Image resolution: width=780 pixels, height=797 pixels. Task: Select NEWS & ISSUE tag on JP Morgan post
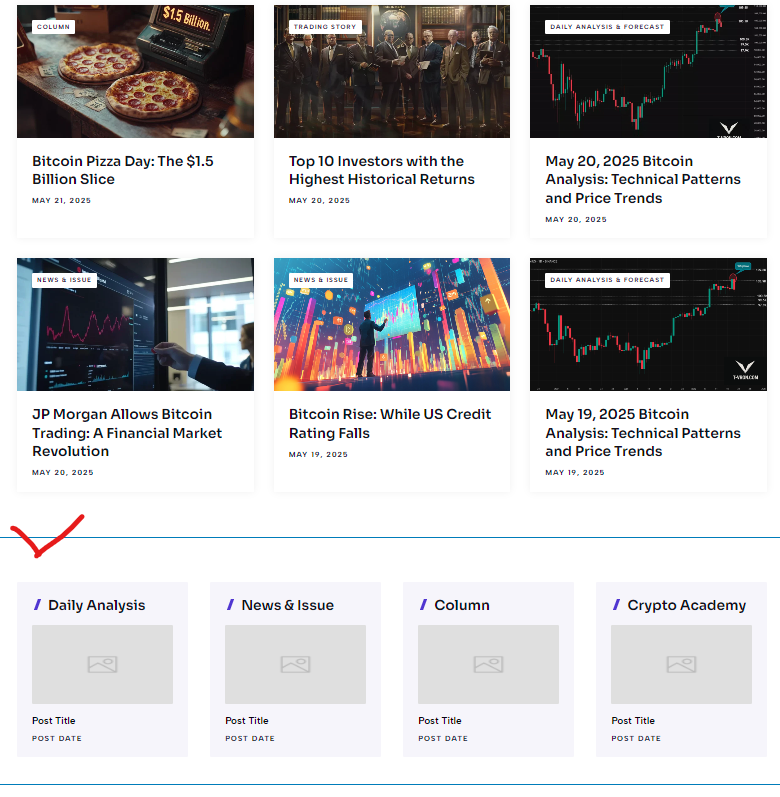pos(64,280)
